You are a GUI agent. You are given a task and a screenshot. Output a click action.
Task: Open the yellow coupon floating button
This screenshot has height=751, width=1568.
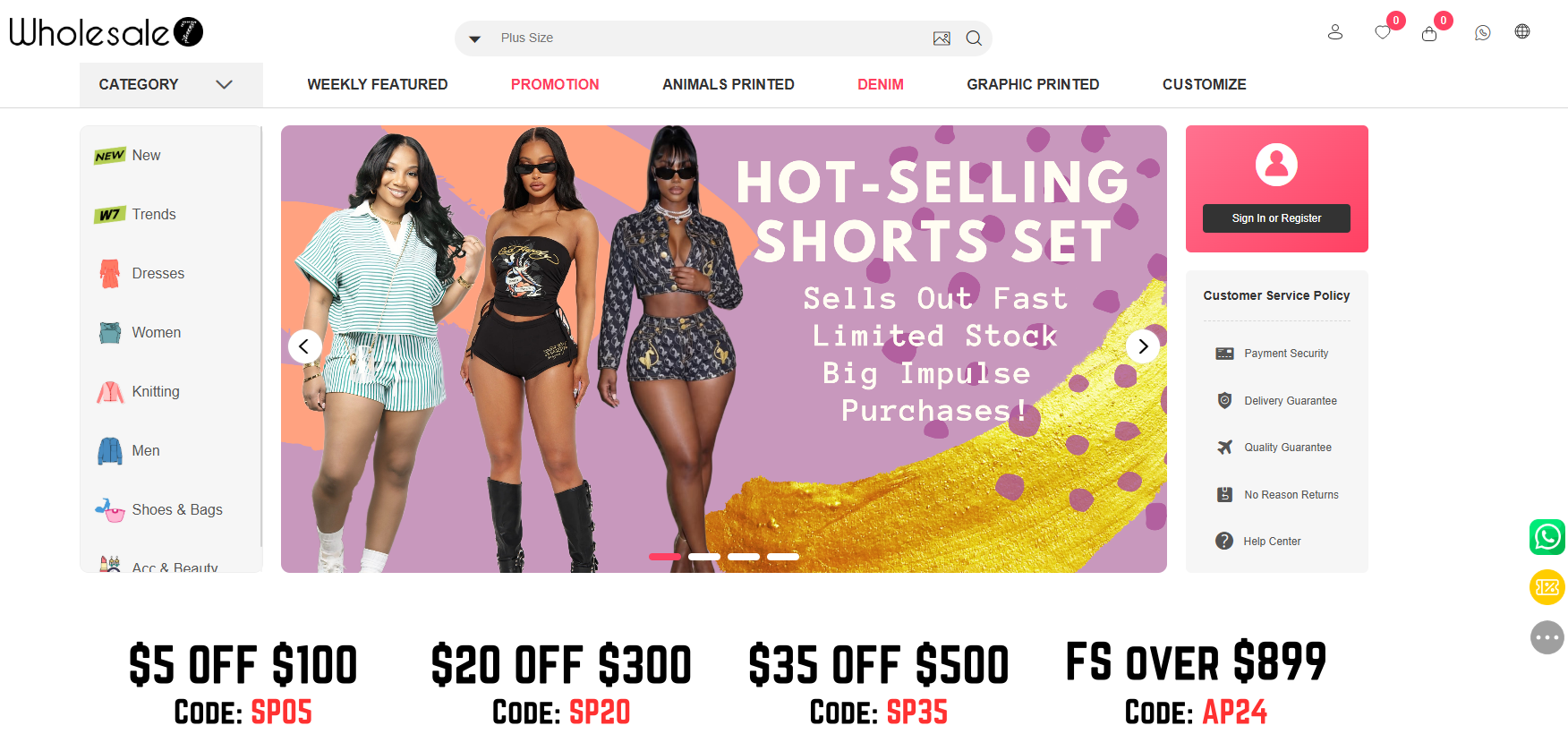coord(1547,587)
